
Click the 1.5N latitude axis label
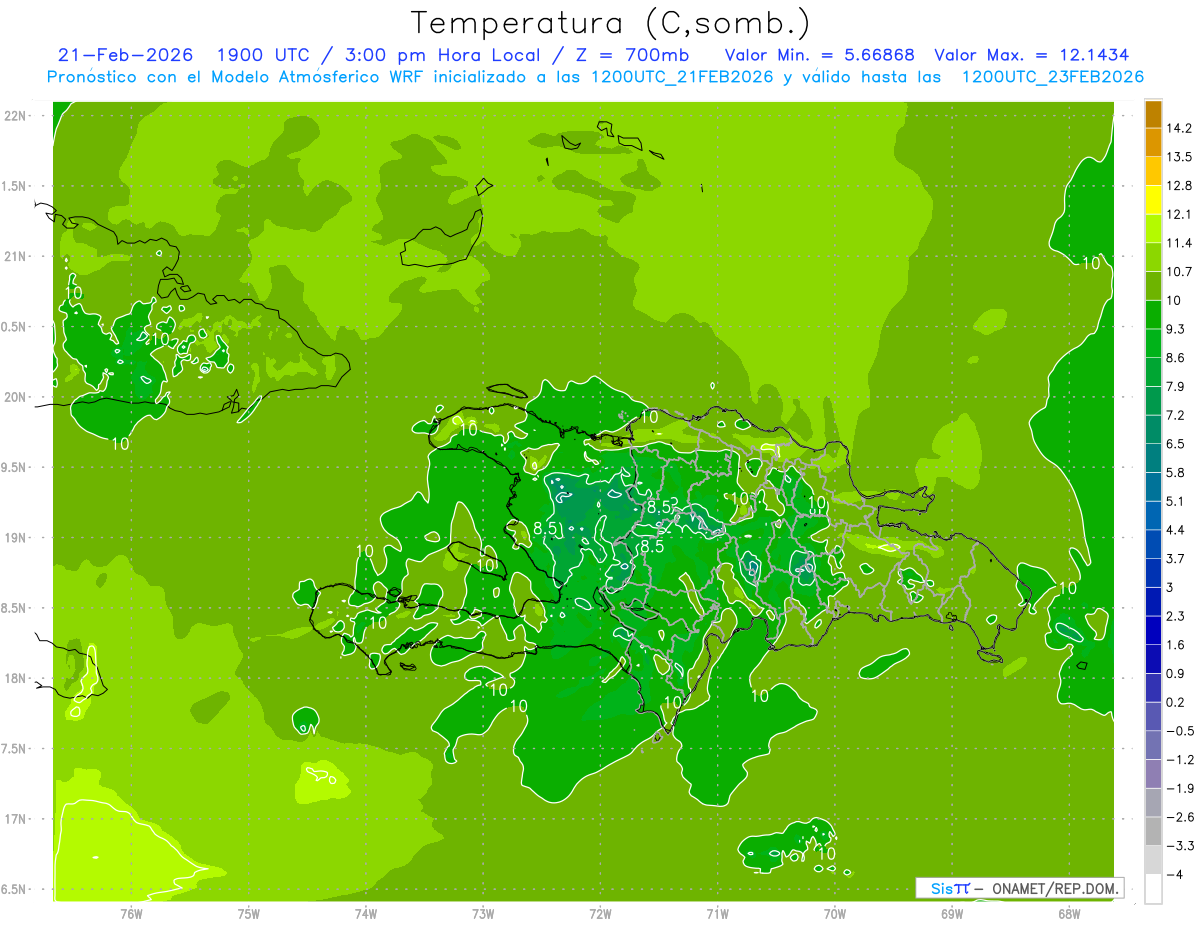pyautogui.click(x=14, y=186)
